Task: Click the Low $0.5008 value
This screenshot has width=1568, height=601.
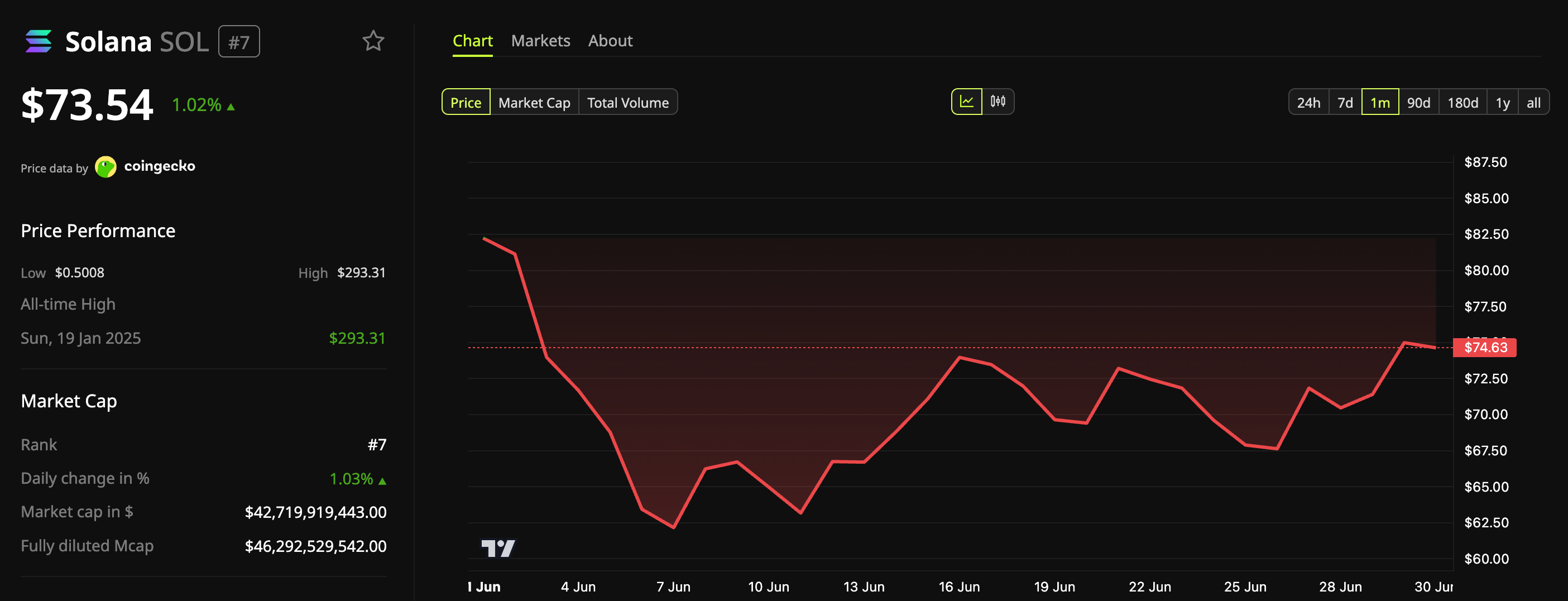Action: [x=80, y=272]
